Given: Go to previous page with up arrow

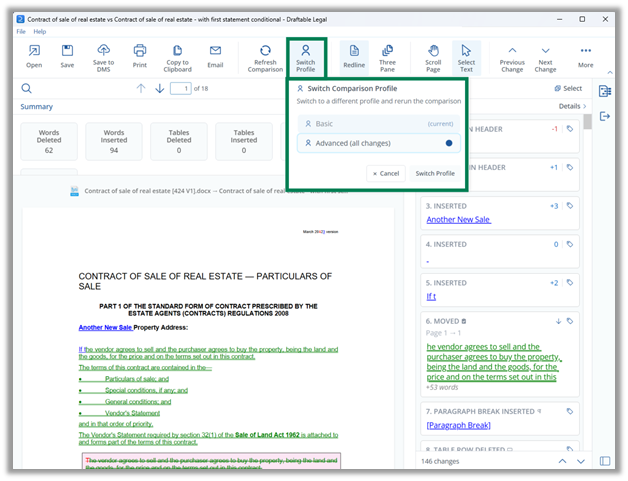Looking at the screenshot, I should tap(141, 88).
